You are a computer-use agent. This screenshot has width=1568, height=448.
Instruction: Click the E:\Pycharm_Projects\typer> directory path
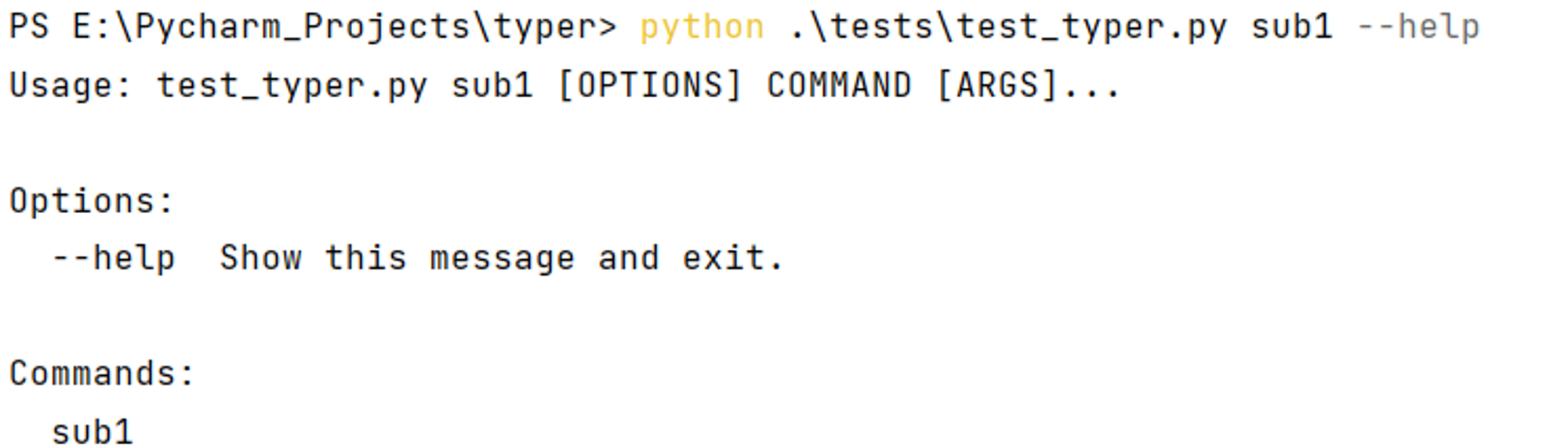click(x=344, y=27)
